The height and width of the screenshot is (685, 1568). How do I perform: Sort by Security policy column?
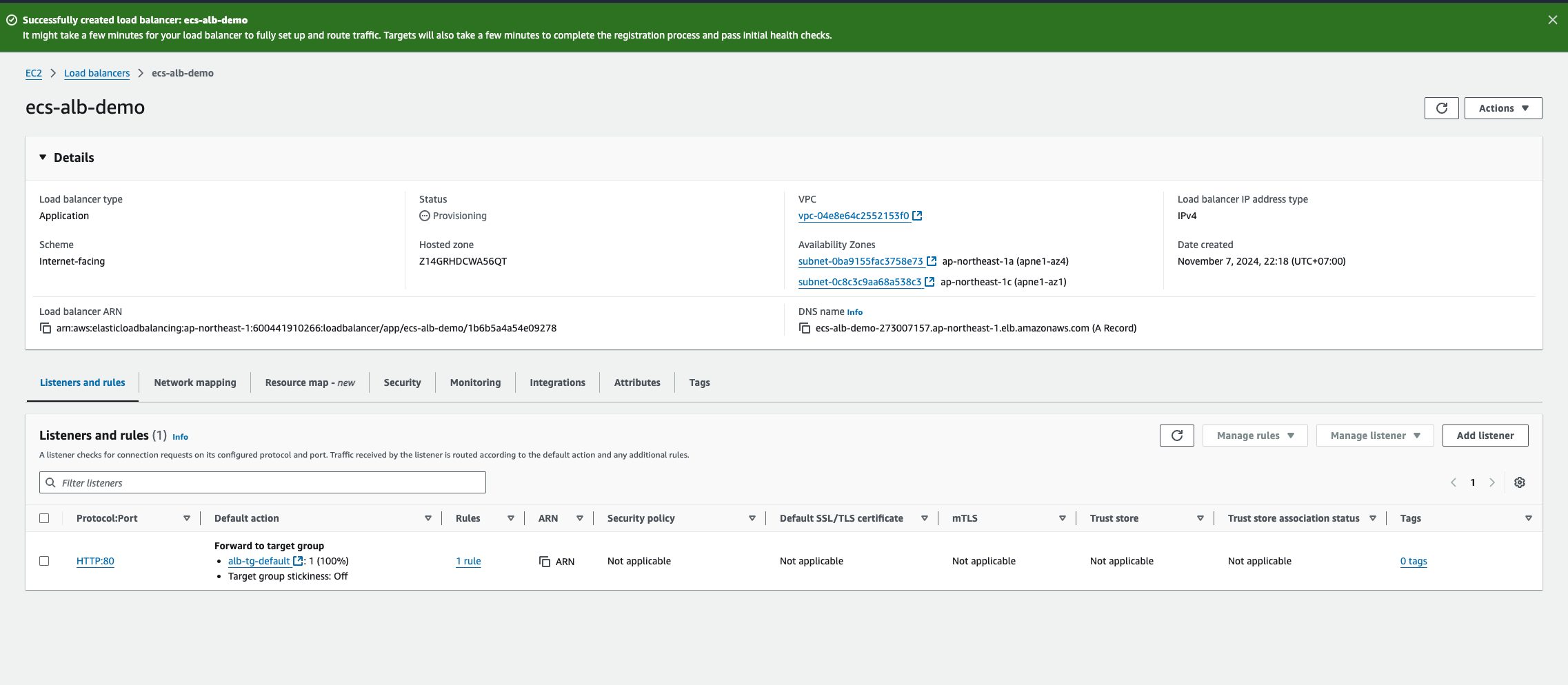(752, 518)
